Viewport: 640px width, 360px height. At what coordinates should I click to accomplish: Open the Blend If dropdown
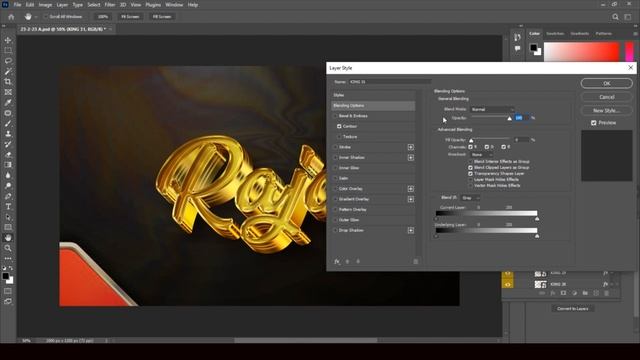coord(470,198)
